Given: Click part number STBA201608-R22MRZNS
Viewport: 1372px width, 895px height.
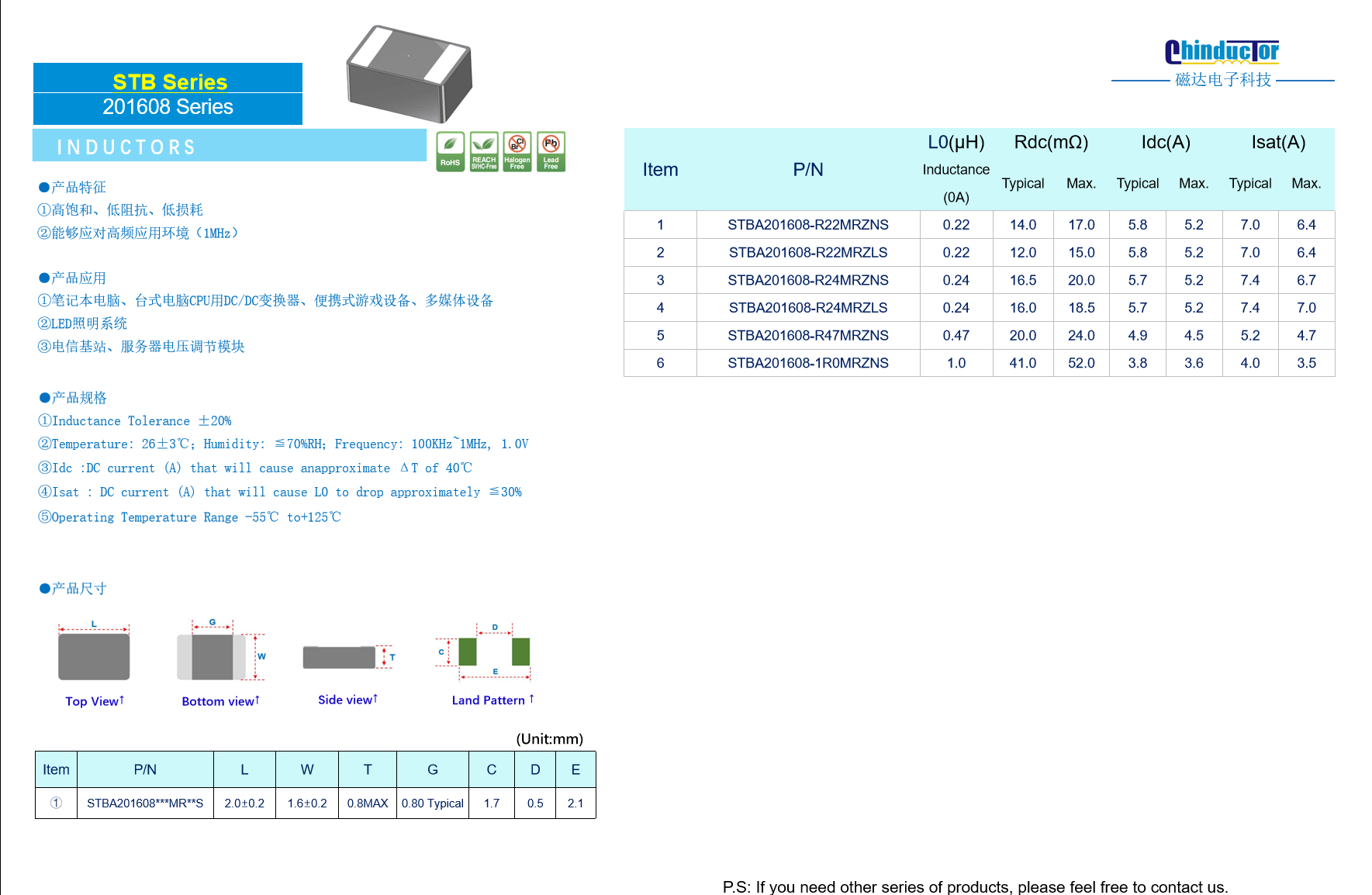Looking at the screenshot, I should 808,225.
